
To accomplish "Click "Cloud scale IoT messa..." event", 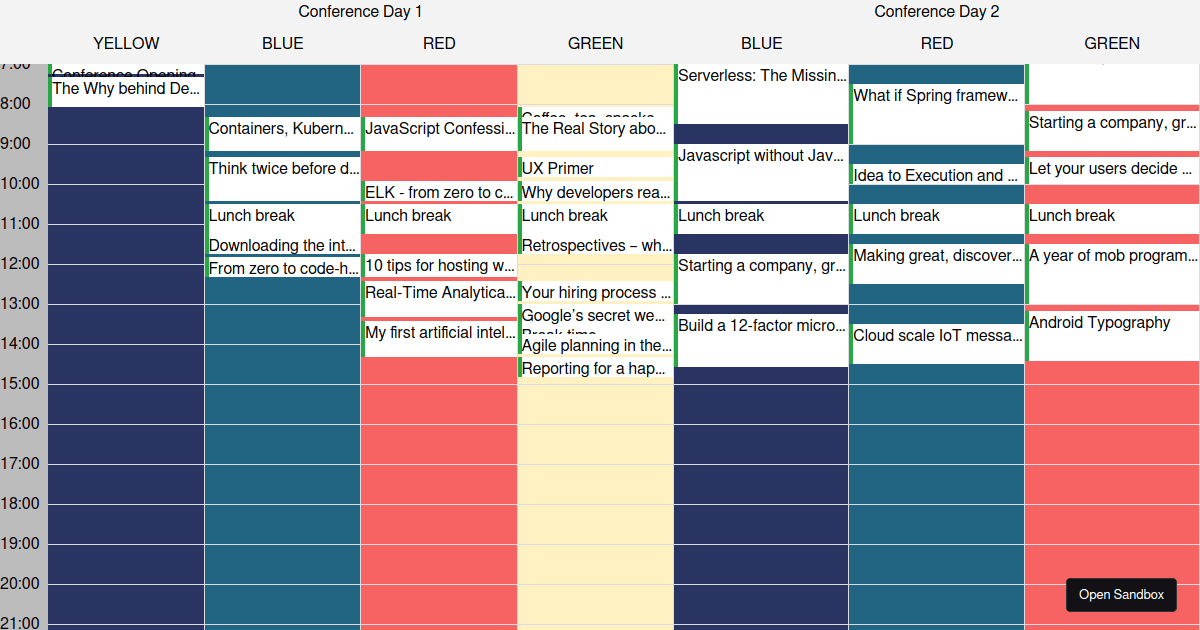I will point(936,336).
